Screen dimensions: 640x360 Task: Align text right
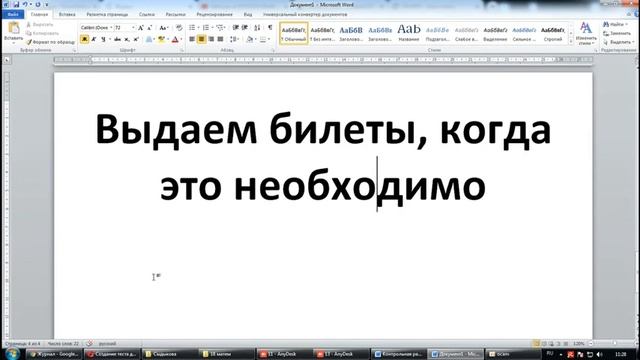coord(211,39)
